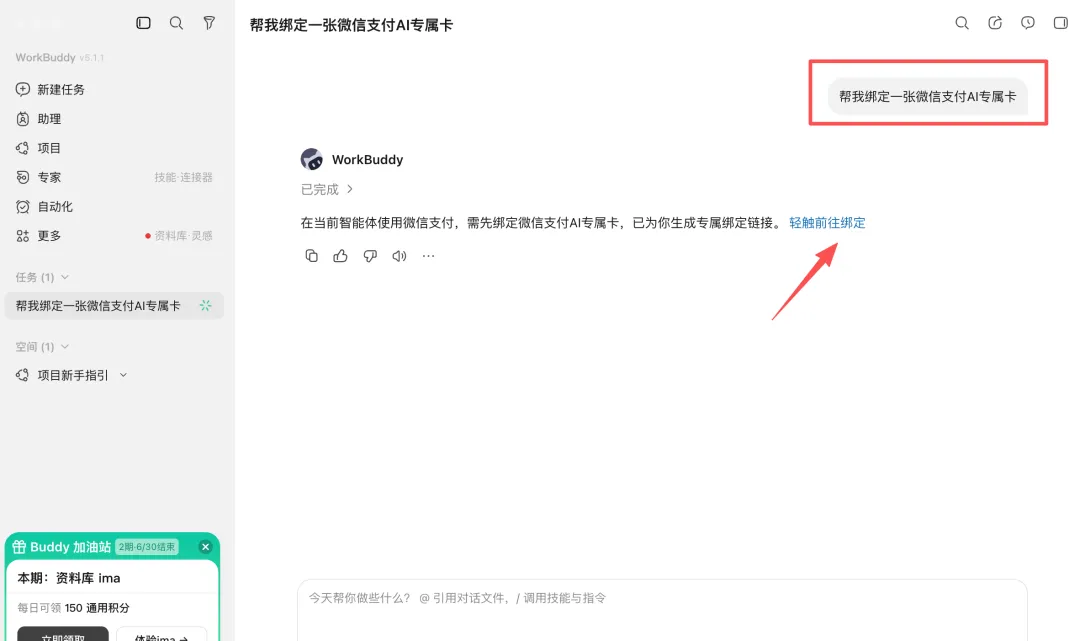Click the conversation title in header
This screenshot has width=1080, height=641.
pyautogui.click(x=351, y=25)
